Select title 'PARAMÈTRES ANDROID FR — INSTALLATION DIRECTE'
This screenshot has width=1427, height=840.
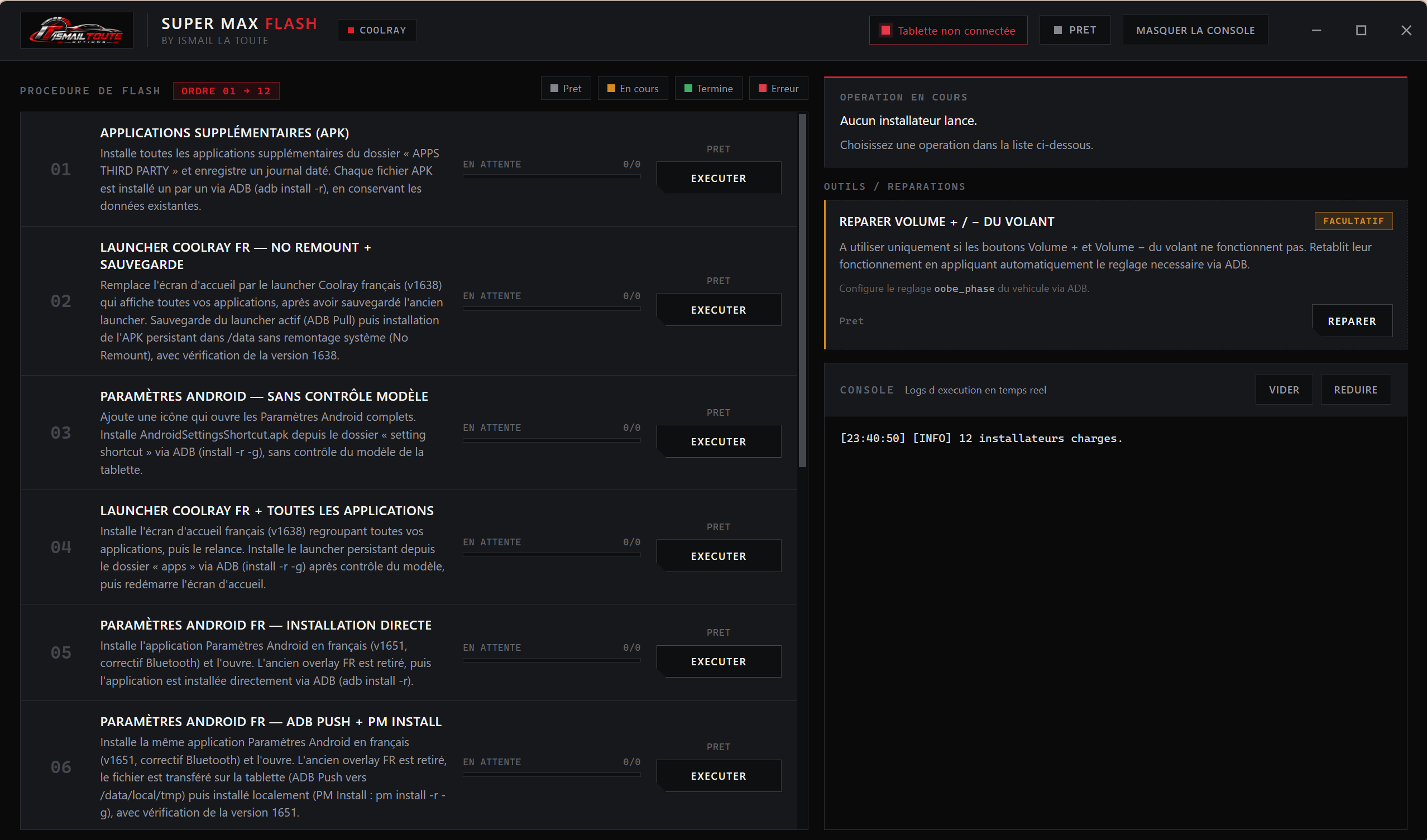tap(266, 625)
